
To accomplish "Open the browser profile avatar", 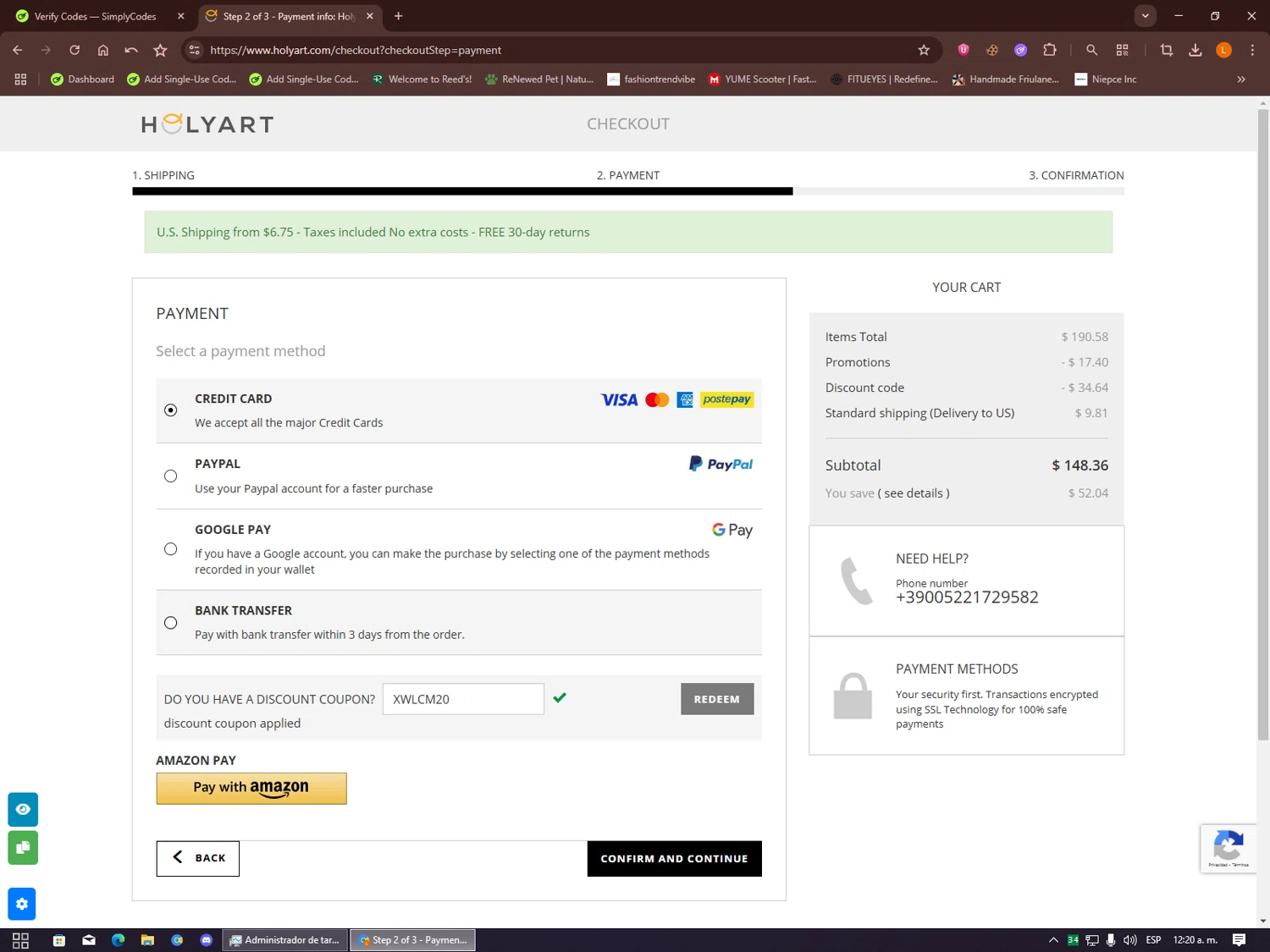I will pos(1223,50).
